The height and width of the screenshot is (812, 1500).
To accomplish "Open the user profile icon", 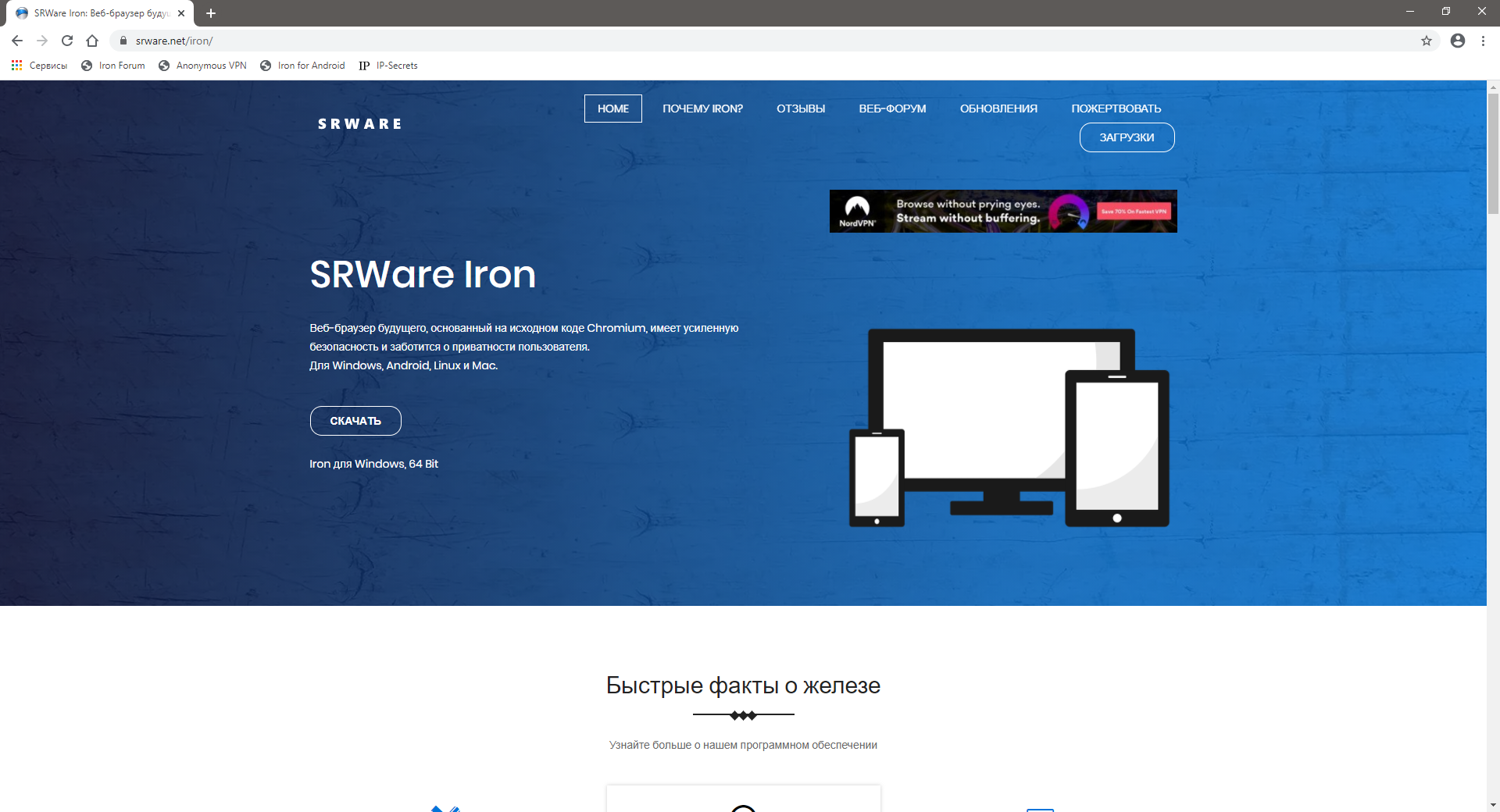I will [1457, 41].
